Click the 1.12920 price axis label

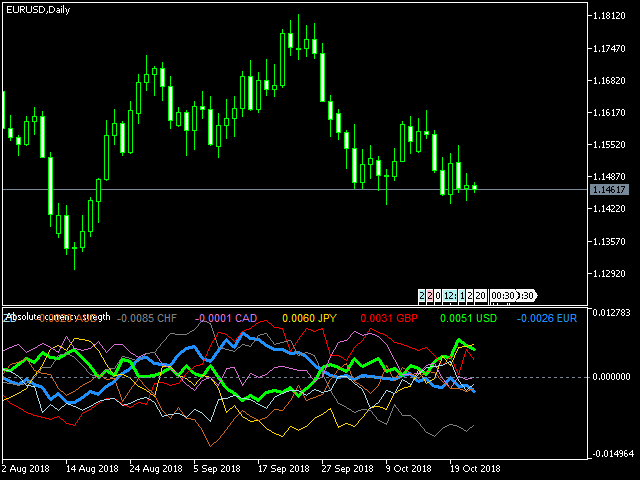pyautogui.click(x=609, y=274)
